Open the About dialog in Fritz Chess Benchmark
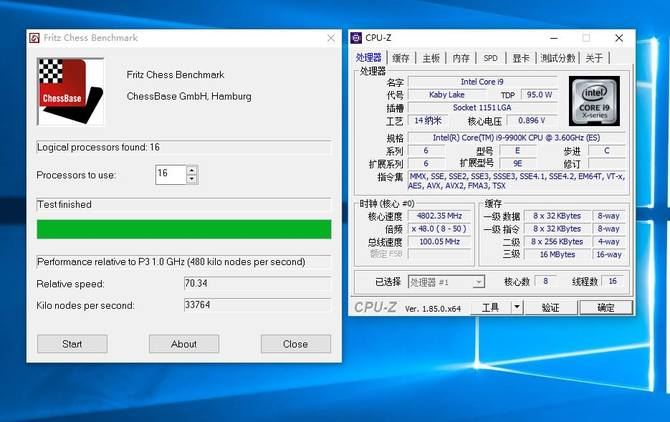The height and width of the screenshot is (422, 670). pos(184,344)
